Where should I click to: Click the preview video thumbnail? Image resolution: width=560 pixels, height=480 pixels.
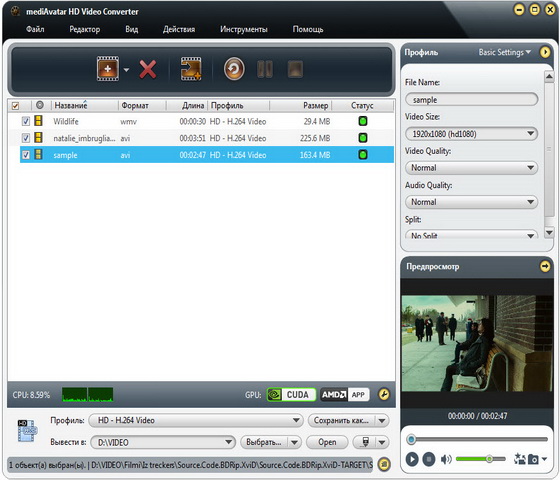coord(478,343)
